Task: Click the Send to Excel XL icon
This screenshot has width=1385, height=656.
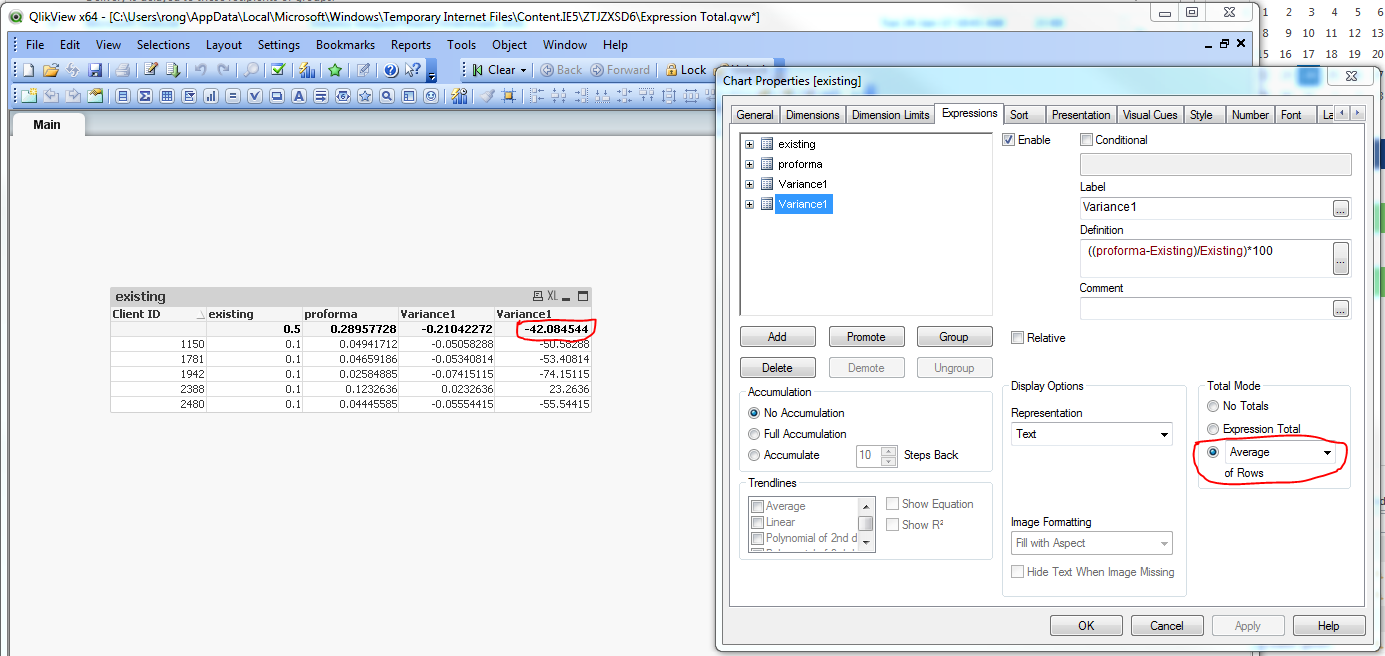Action: (552, 296)
